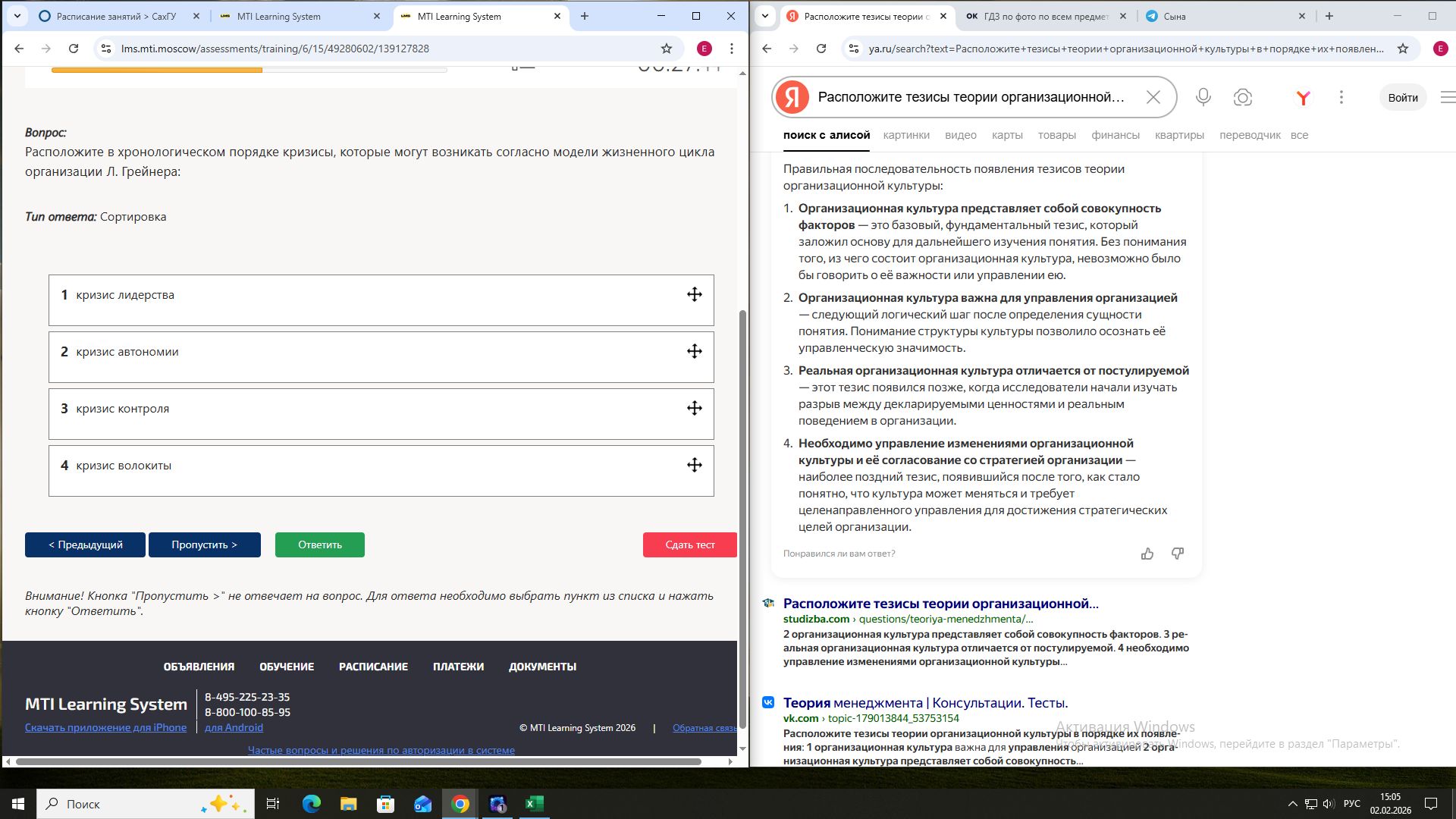Open tab search dropdown in left browser
1456x819 pixels.
click(x=17, y=16)
